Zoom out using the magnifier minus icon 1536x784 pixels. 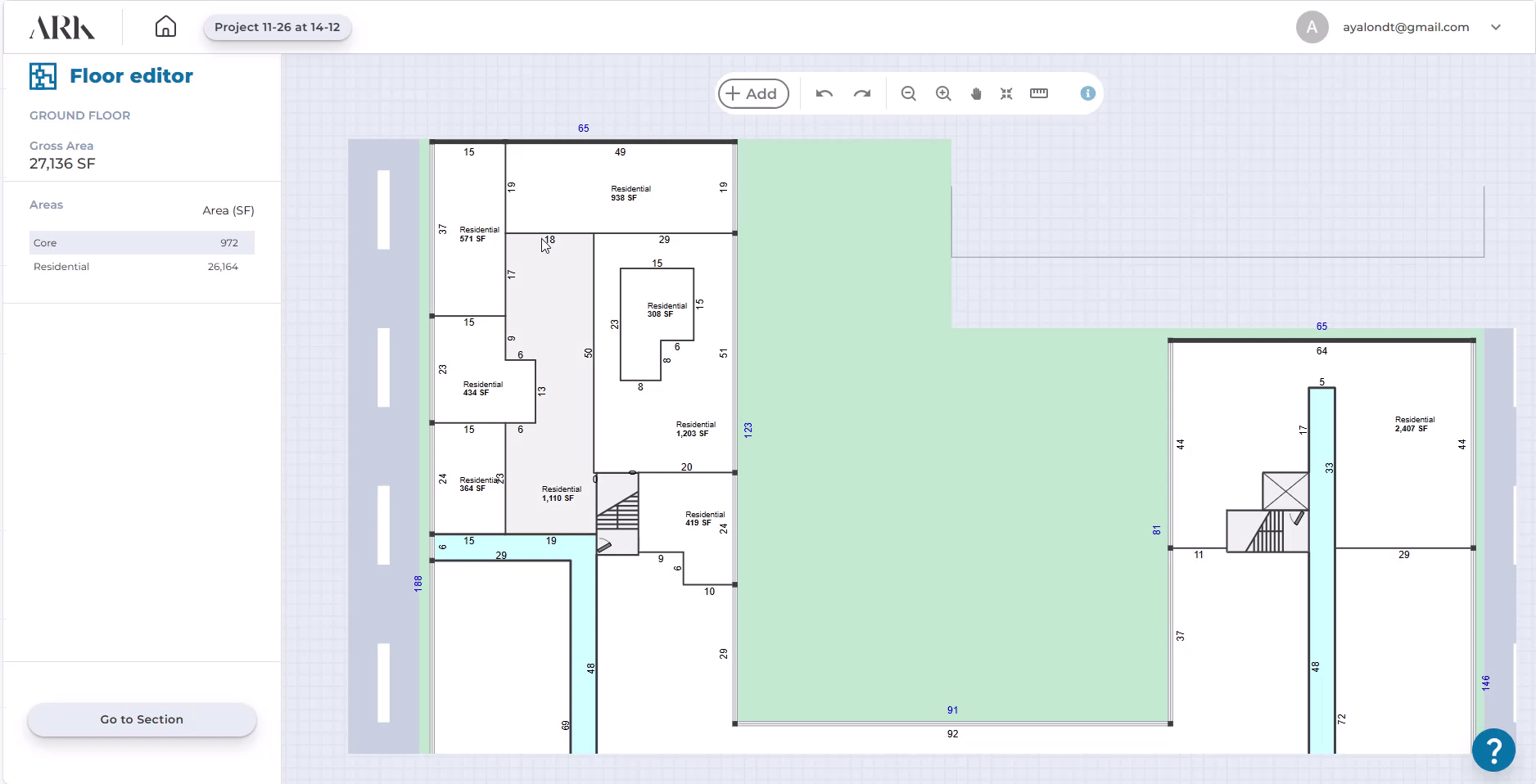[x=908, y=93]
